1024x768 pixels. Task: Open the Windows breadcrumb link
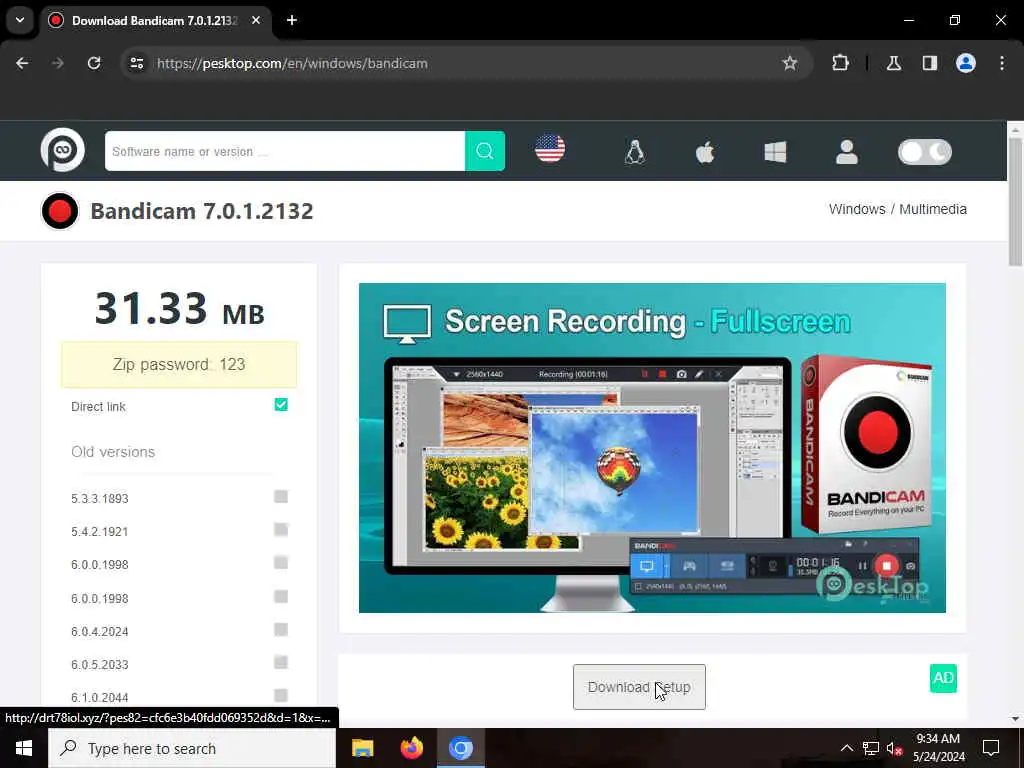click(857, 209)
